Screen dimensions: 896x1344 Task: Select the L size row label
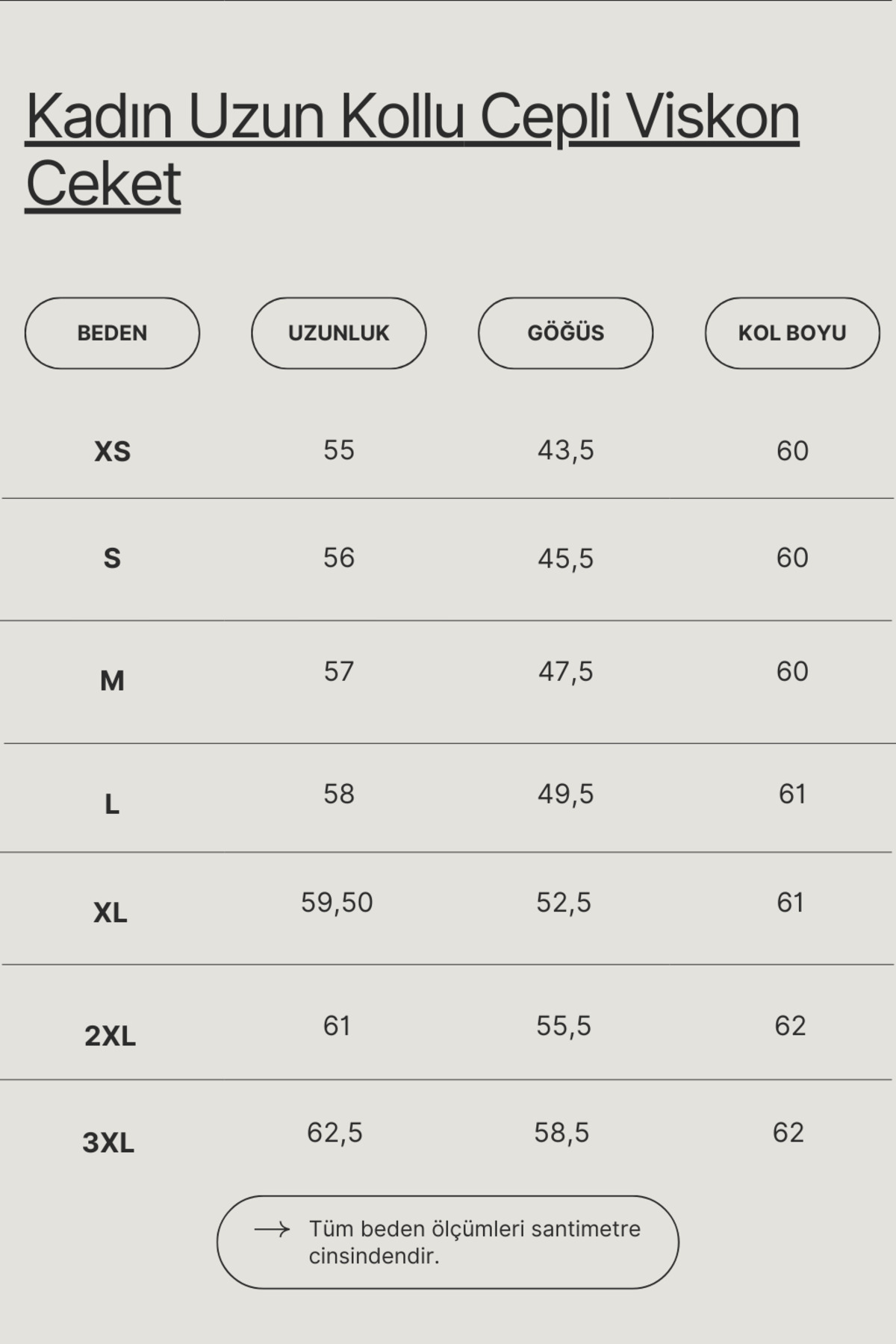pos(112,804)
